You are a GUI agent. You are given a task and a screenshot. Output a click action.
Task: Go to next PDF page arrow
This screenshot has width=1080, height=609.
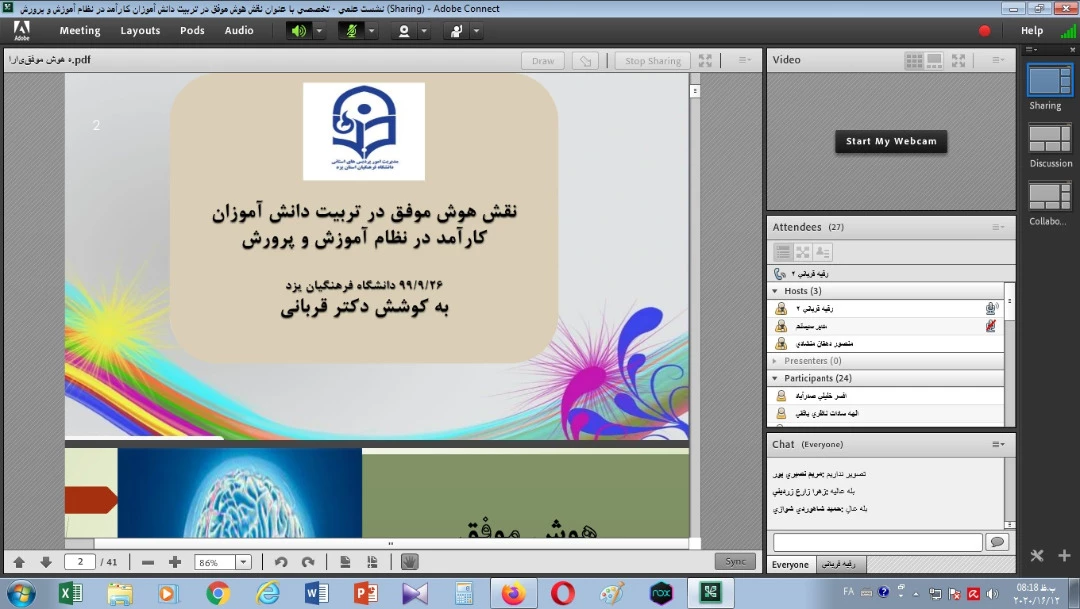click(x=46, y=562)
